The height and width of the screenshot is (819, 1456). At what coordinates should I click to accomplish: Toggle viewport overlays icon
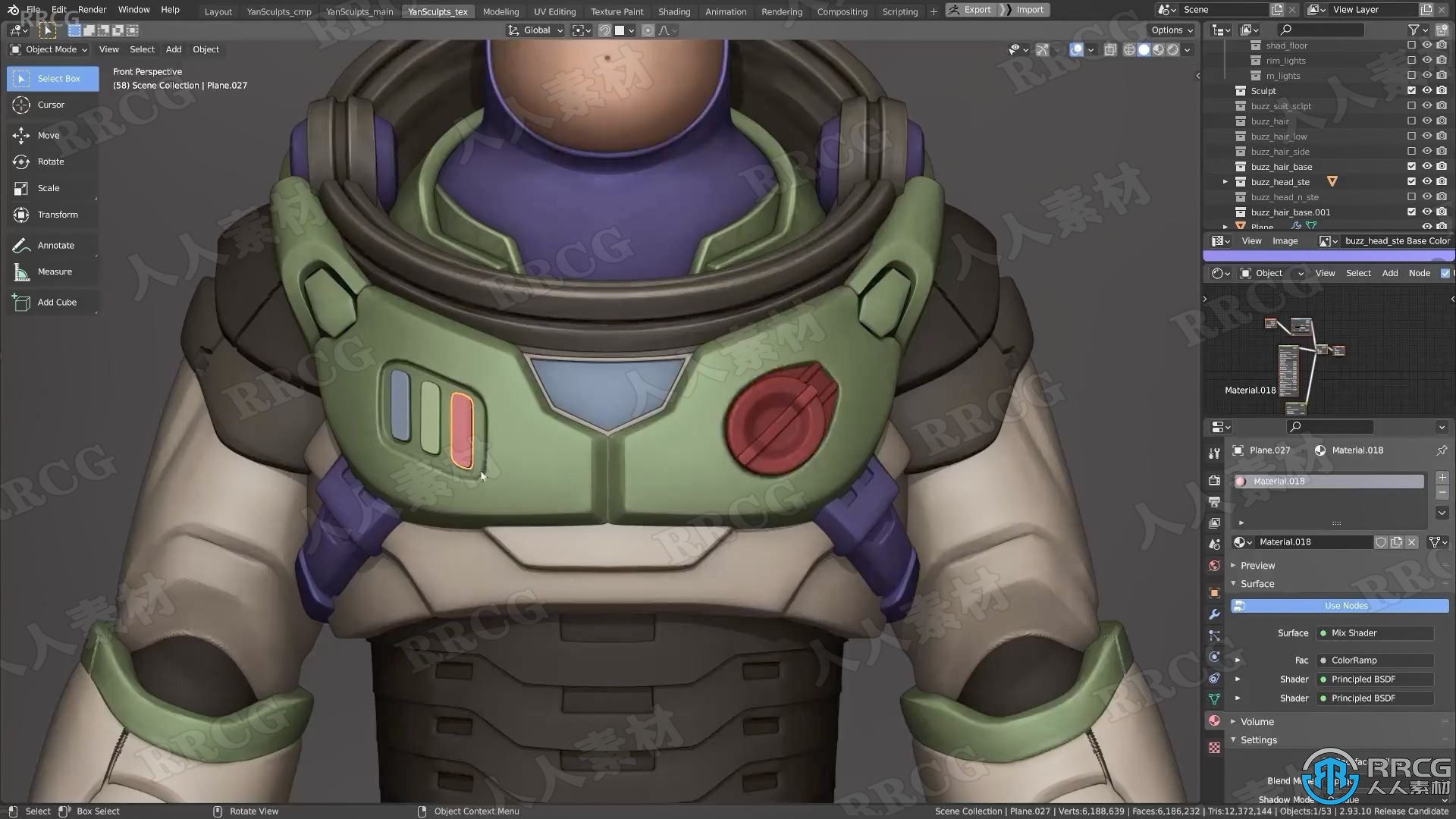[x=1076, y=49]
